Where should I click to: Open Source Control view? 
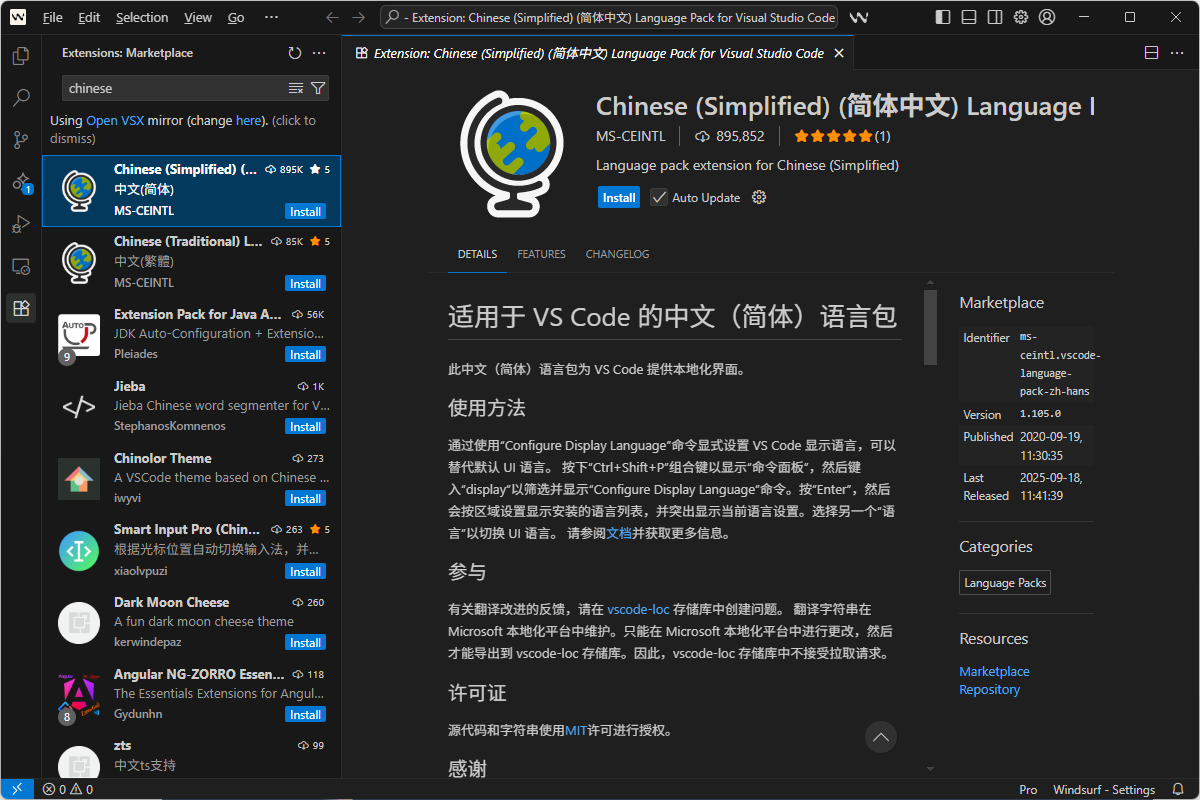(20, 140)
